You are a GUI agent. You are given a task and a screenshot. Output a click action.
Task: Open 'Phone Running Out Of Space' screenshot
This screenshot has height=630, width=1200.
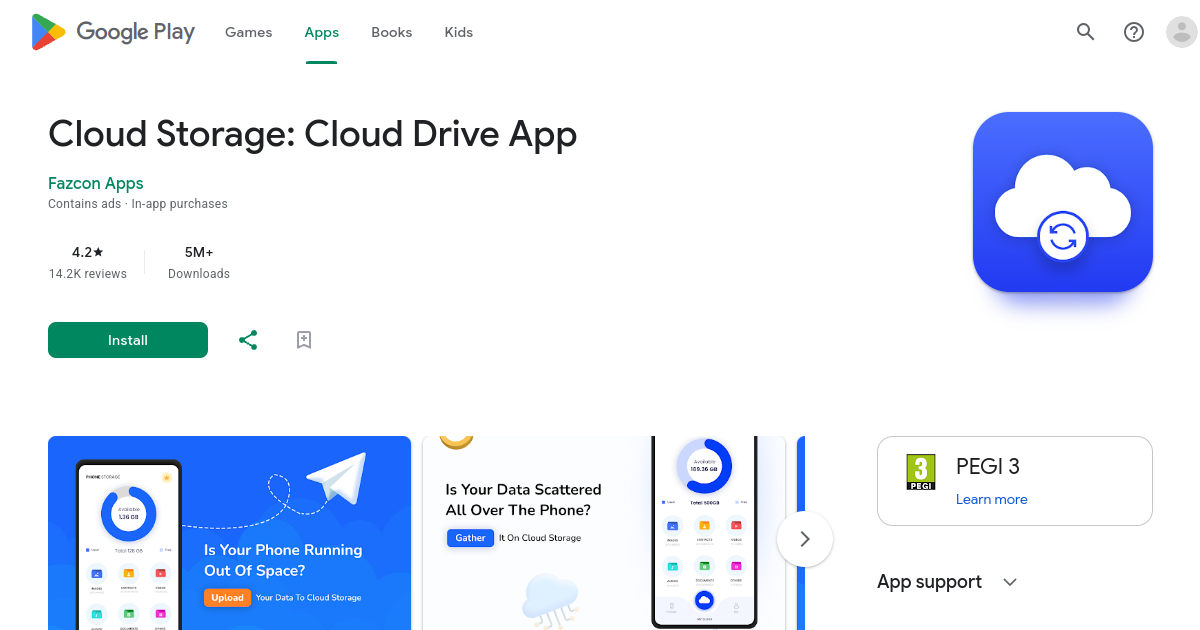(230, 533)
